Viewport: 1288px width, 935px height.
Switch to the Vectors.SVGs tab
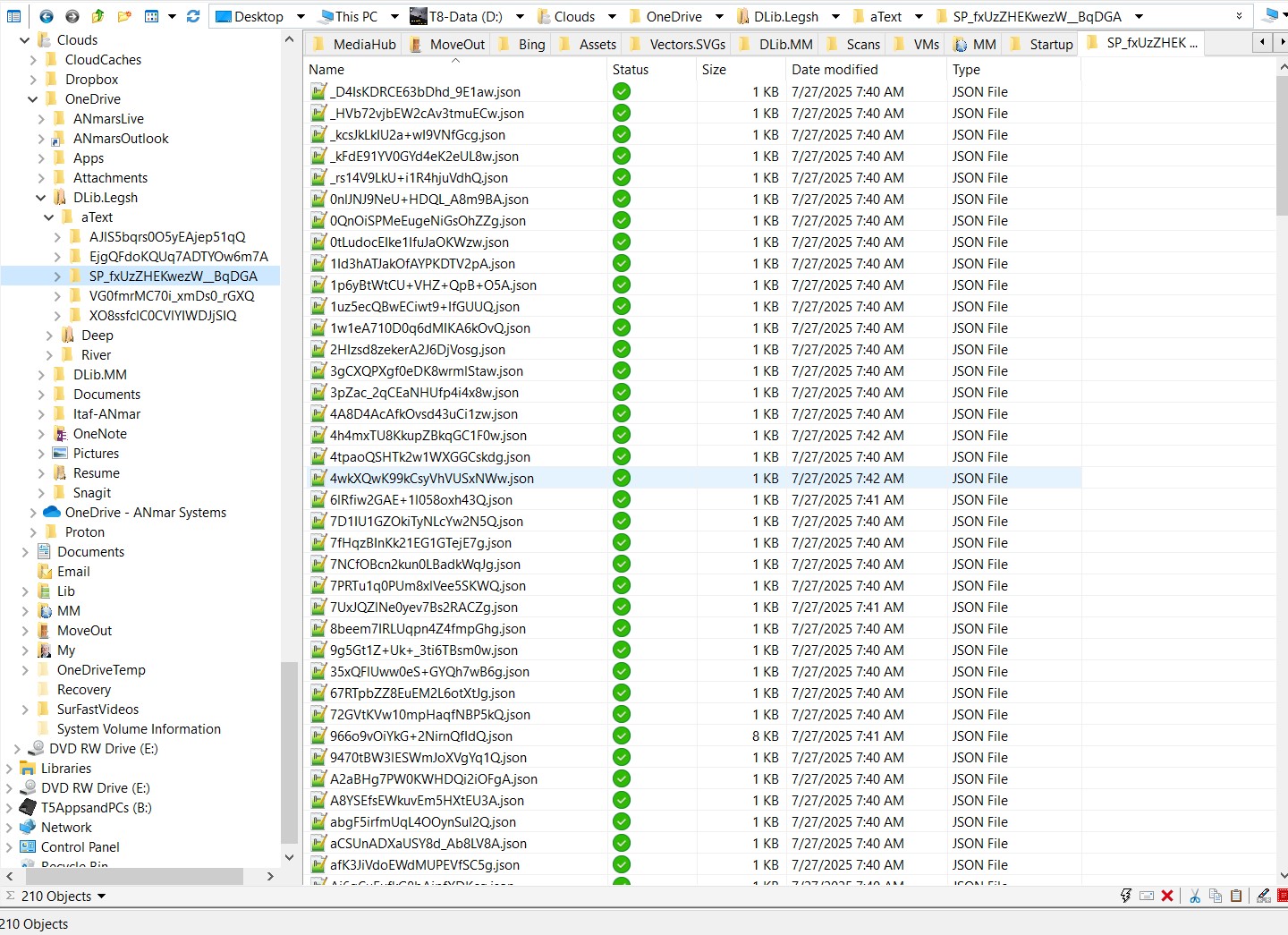pos(686,44)
